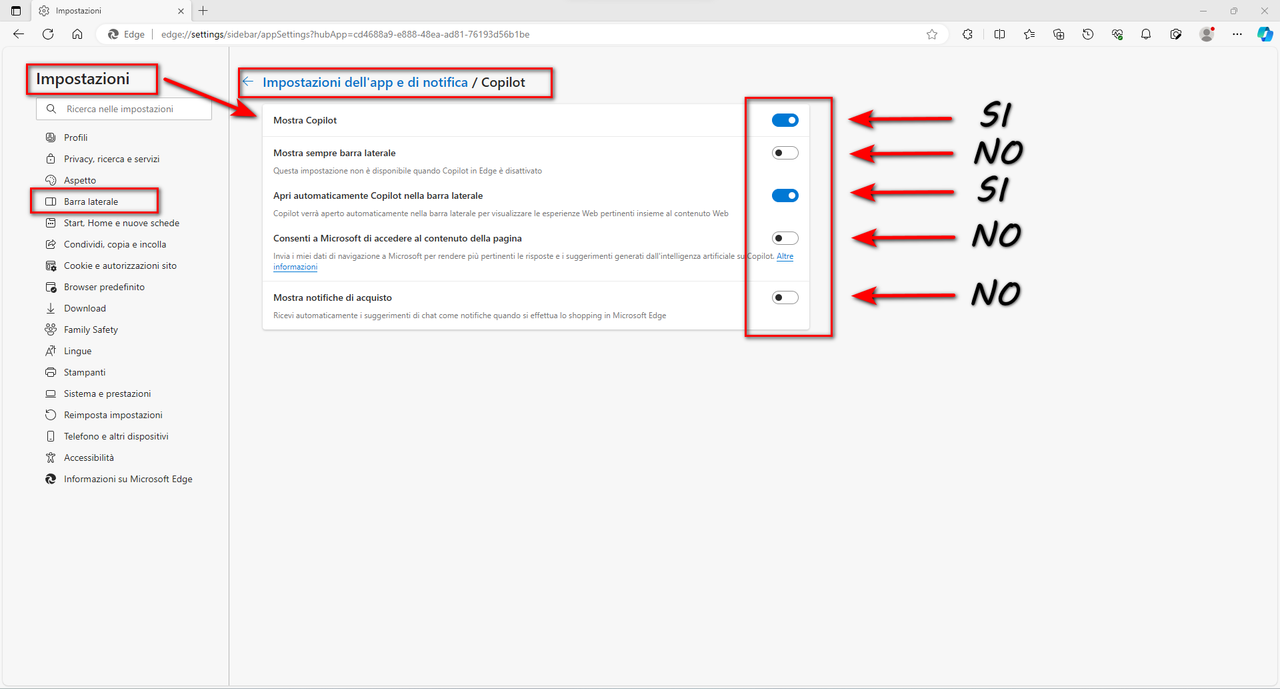Open the user profile avatar
1280x689 pixels.
[1207, 34]
